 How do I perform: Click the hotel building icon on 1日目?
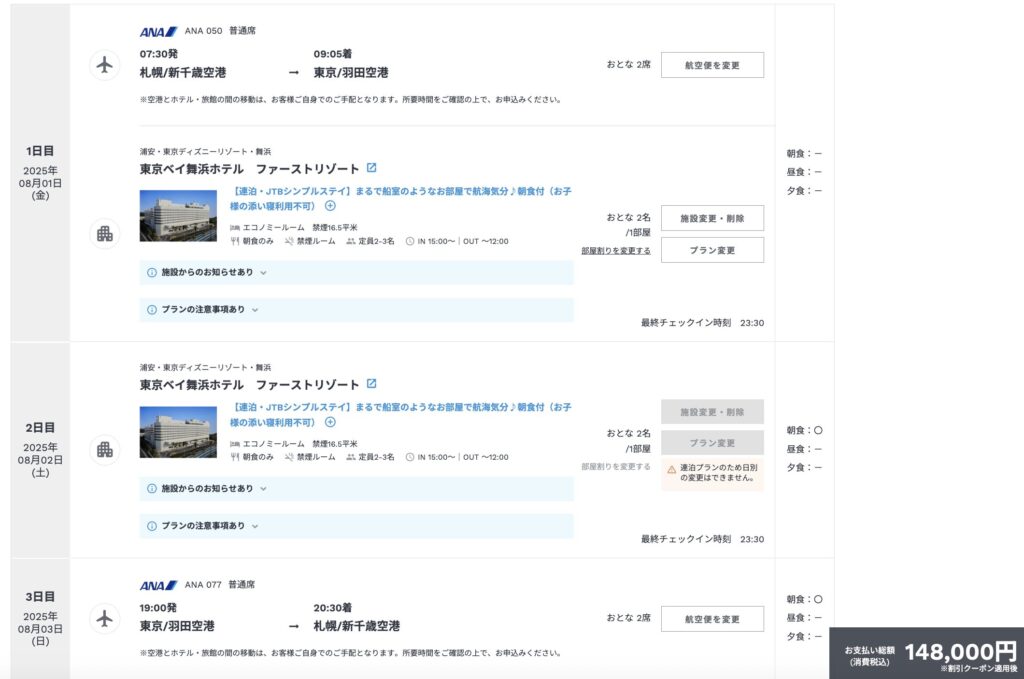(x=104, y=233)
